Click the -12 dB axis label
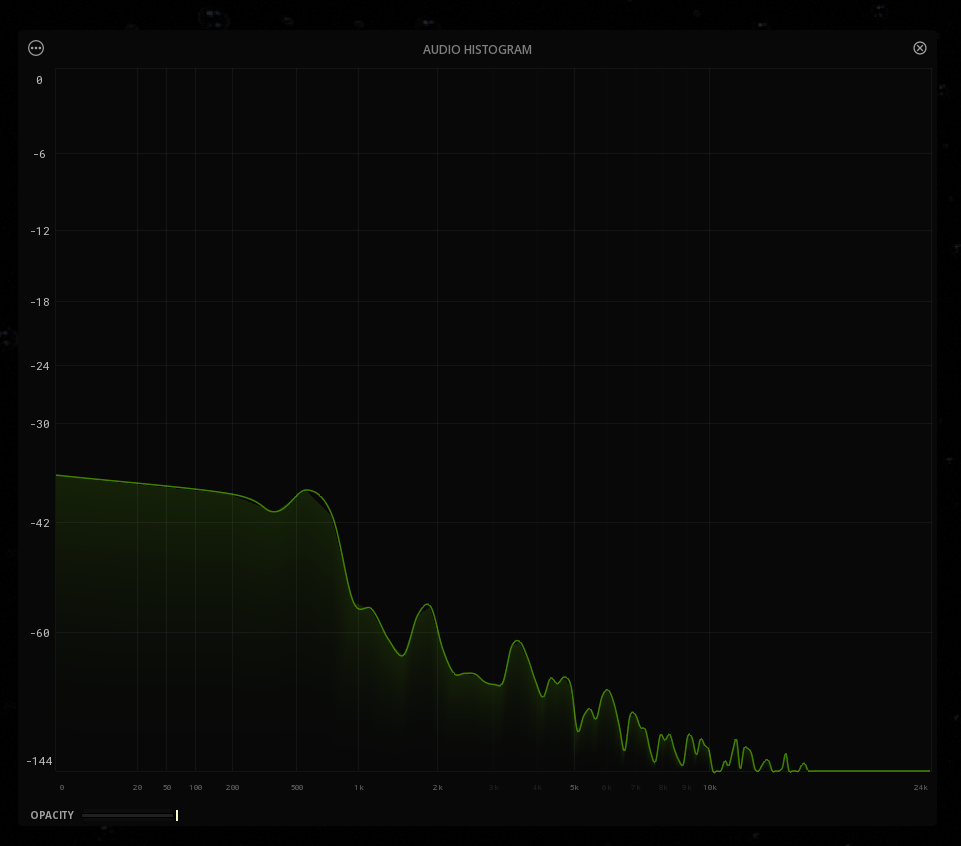This screenshot has height=846, width=961. click(40, 231)
